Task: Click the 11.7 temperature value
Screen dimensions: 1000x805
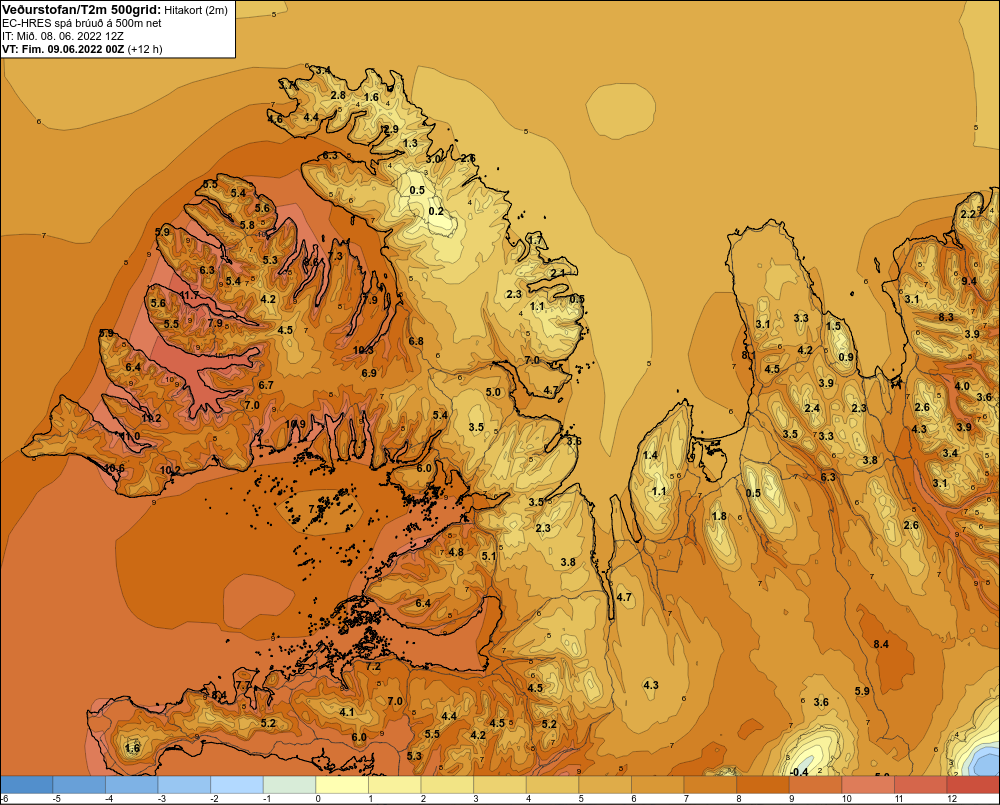Action: (x=189, y=295)
